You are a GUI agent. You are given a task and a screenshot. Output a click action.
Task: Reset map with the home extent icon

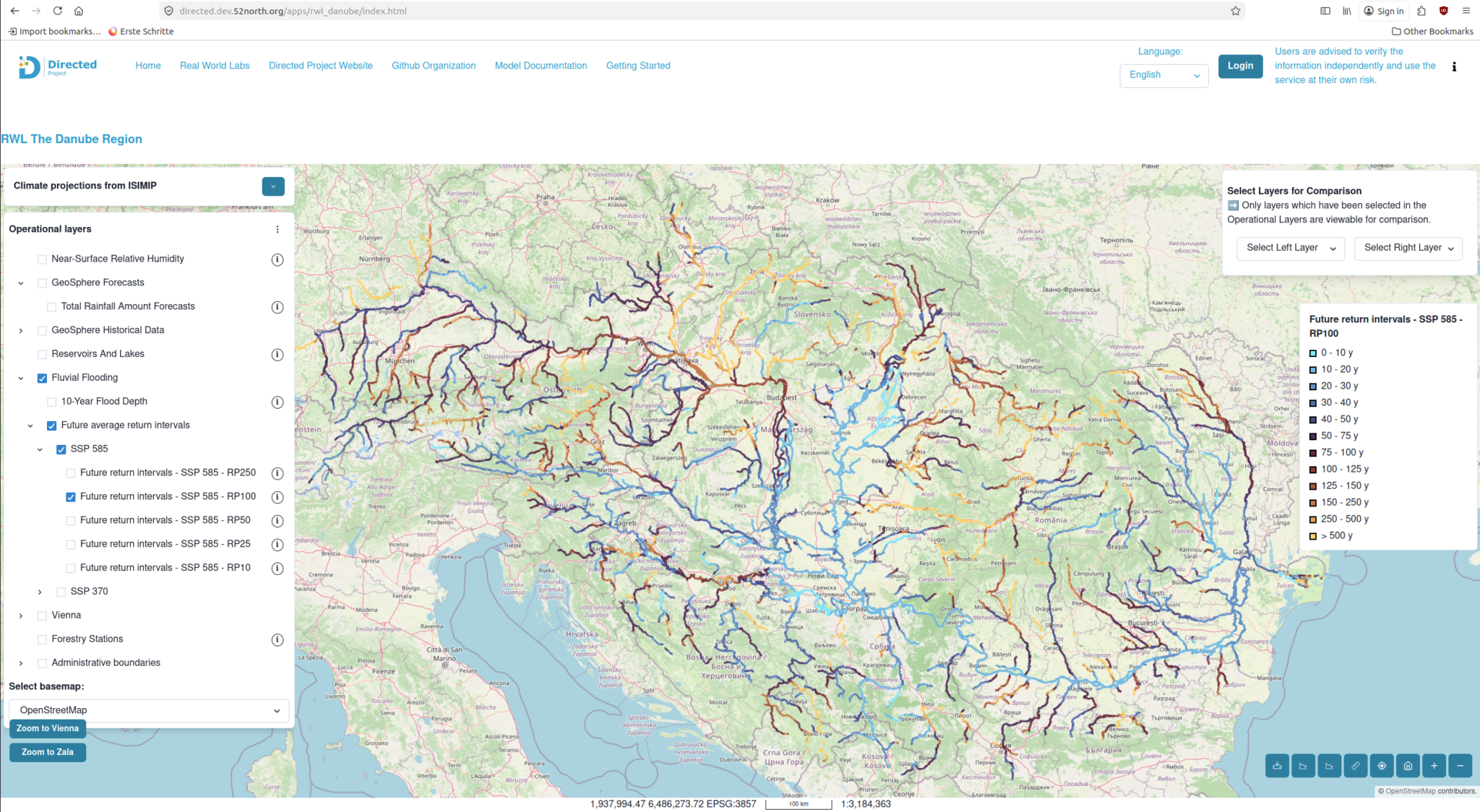pyautogui.click(x=1408, y=766)
